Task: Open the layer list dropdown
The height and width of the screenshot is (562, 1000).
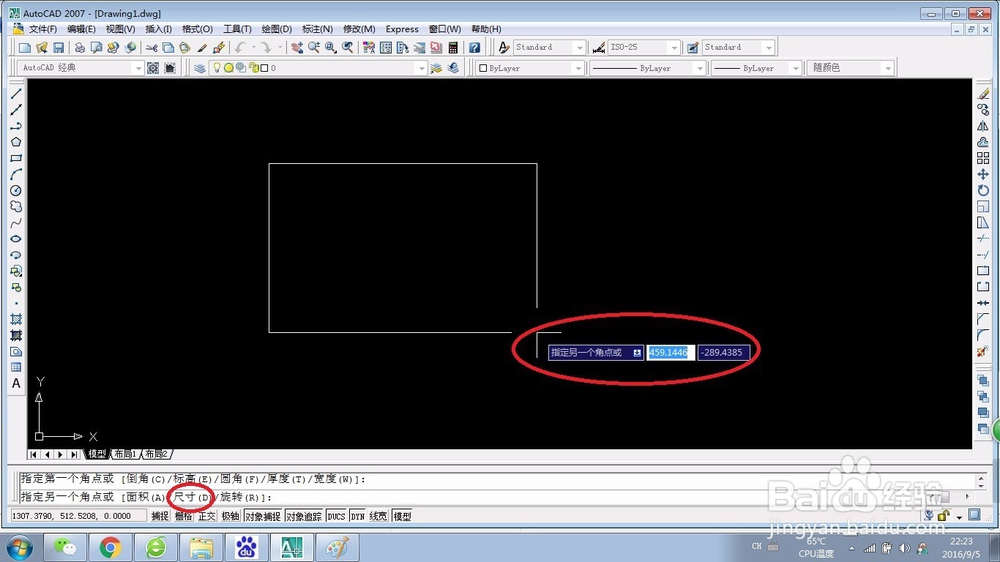Action: [x=421, y=68]
